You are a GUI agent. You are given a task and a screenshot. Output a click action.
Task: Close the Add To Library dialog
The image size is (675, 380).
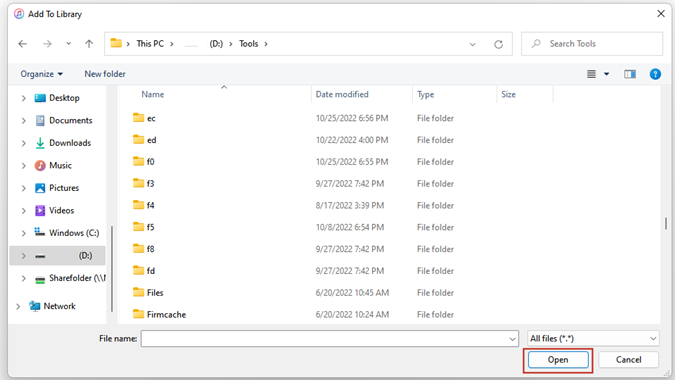pyautogui.click(x=661, y=14)
